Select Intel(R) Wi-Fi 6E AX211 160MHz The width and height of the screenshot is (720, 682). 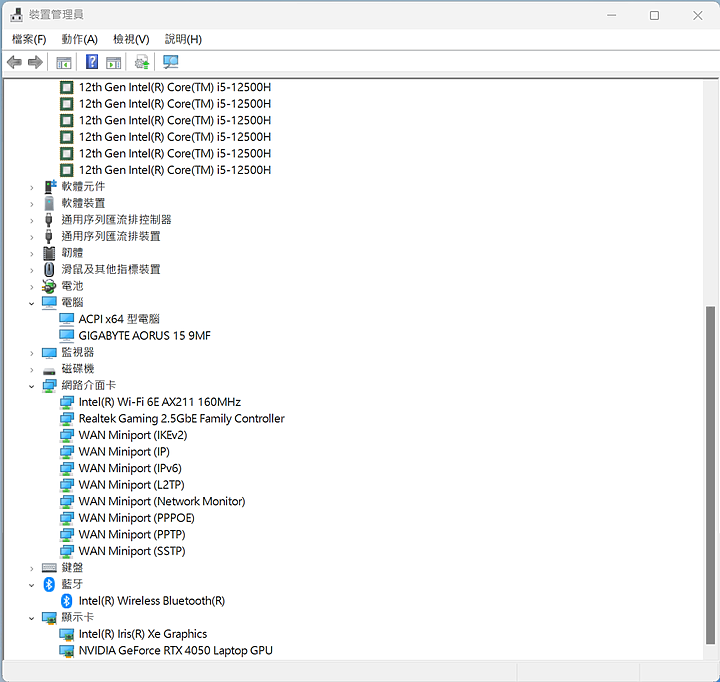click(160, 402)
